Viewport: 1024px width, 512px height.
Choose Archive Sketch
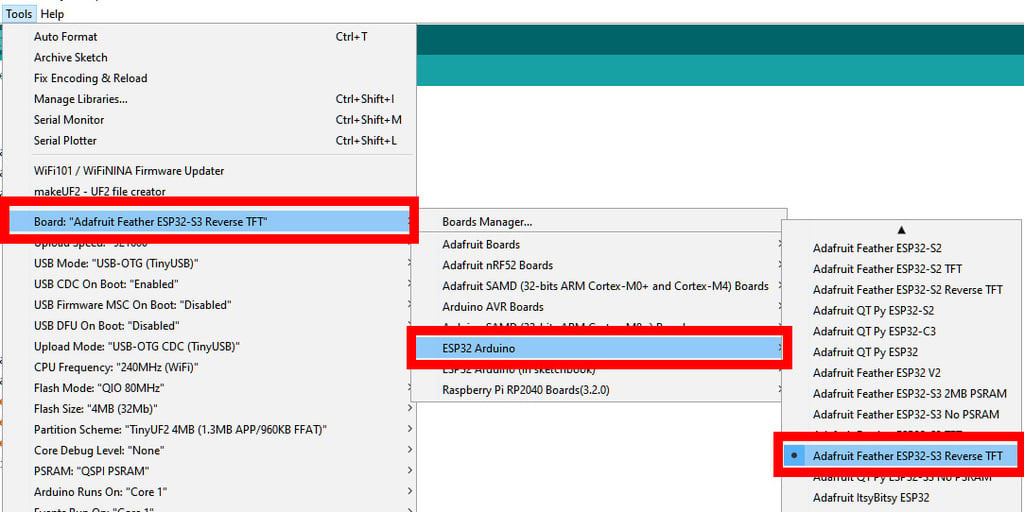pyautogui.click(x=209, y=57)
